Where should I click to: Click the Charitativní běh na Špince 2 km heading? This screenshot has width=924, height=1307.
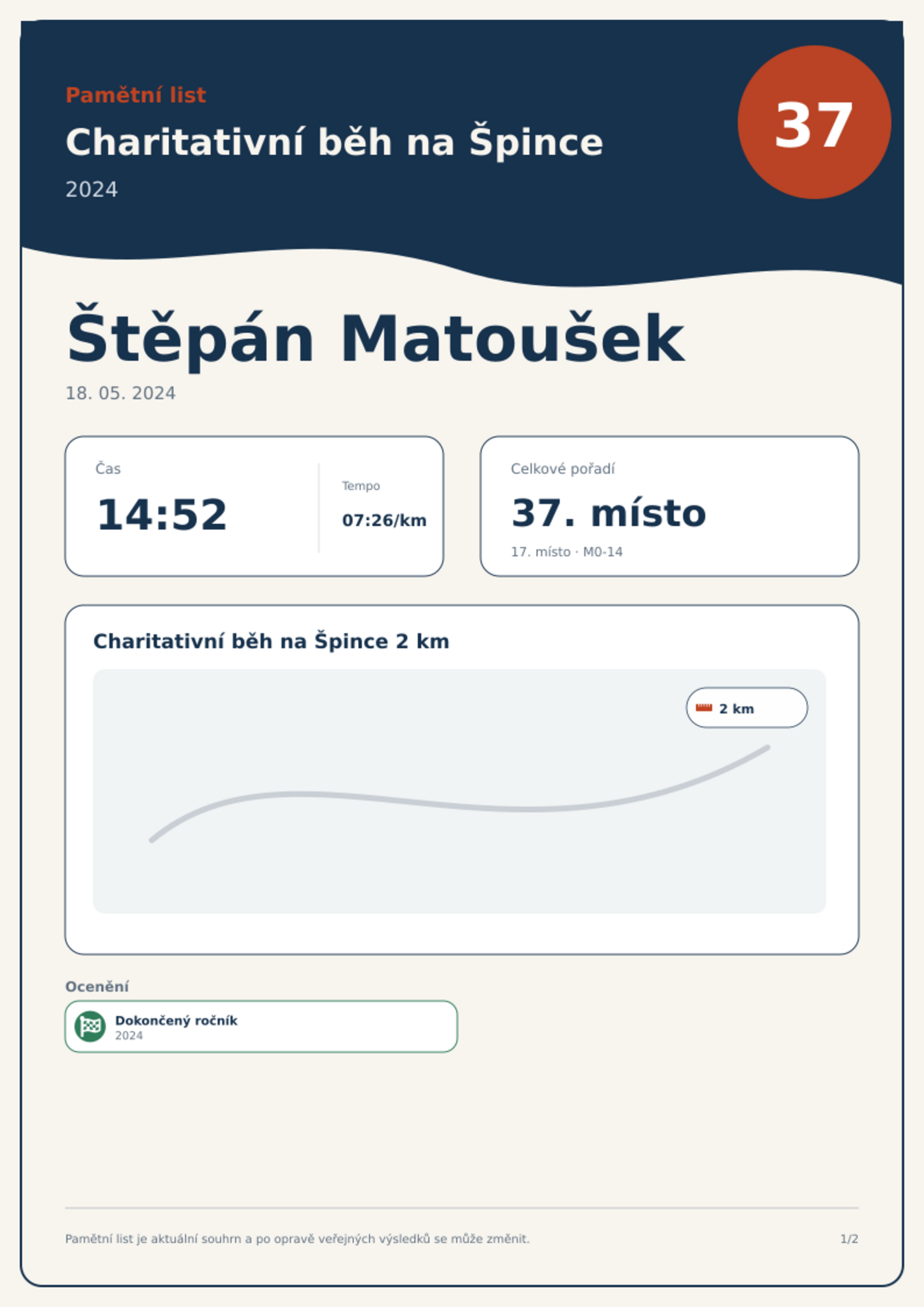[271, 641]
